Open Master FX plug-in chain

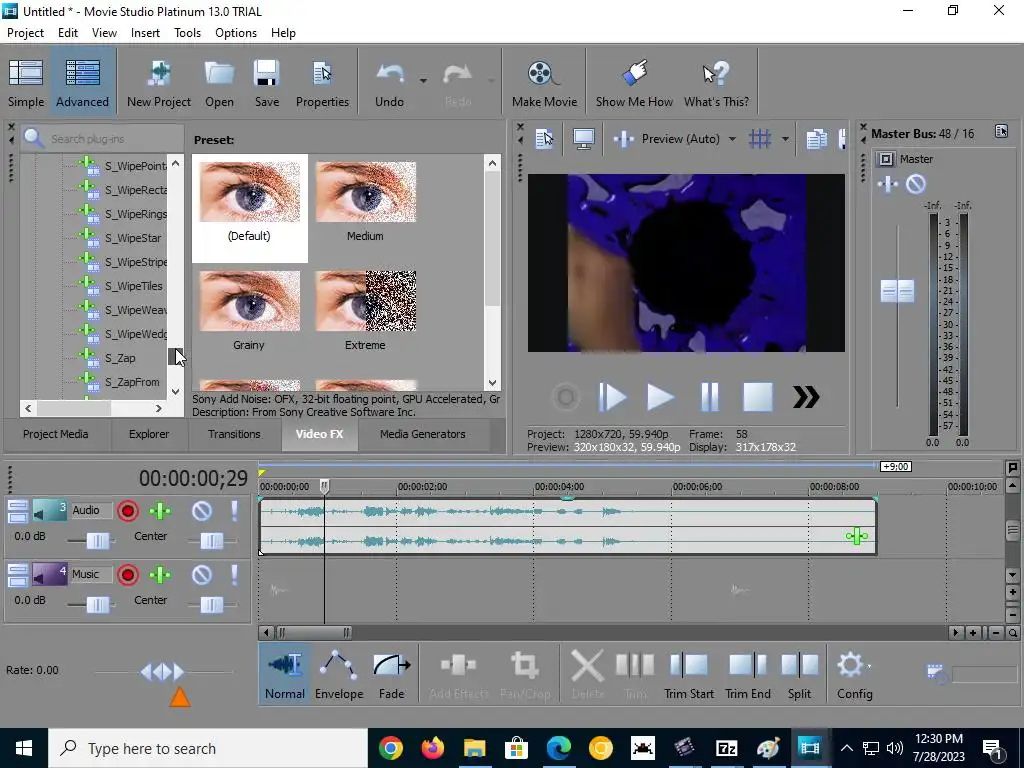pos(888,184)
